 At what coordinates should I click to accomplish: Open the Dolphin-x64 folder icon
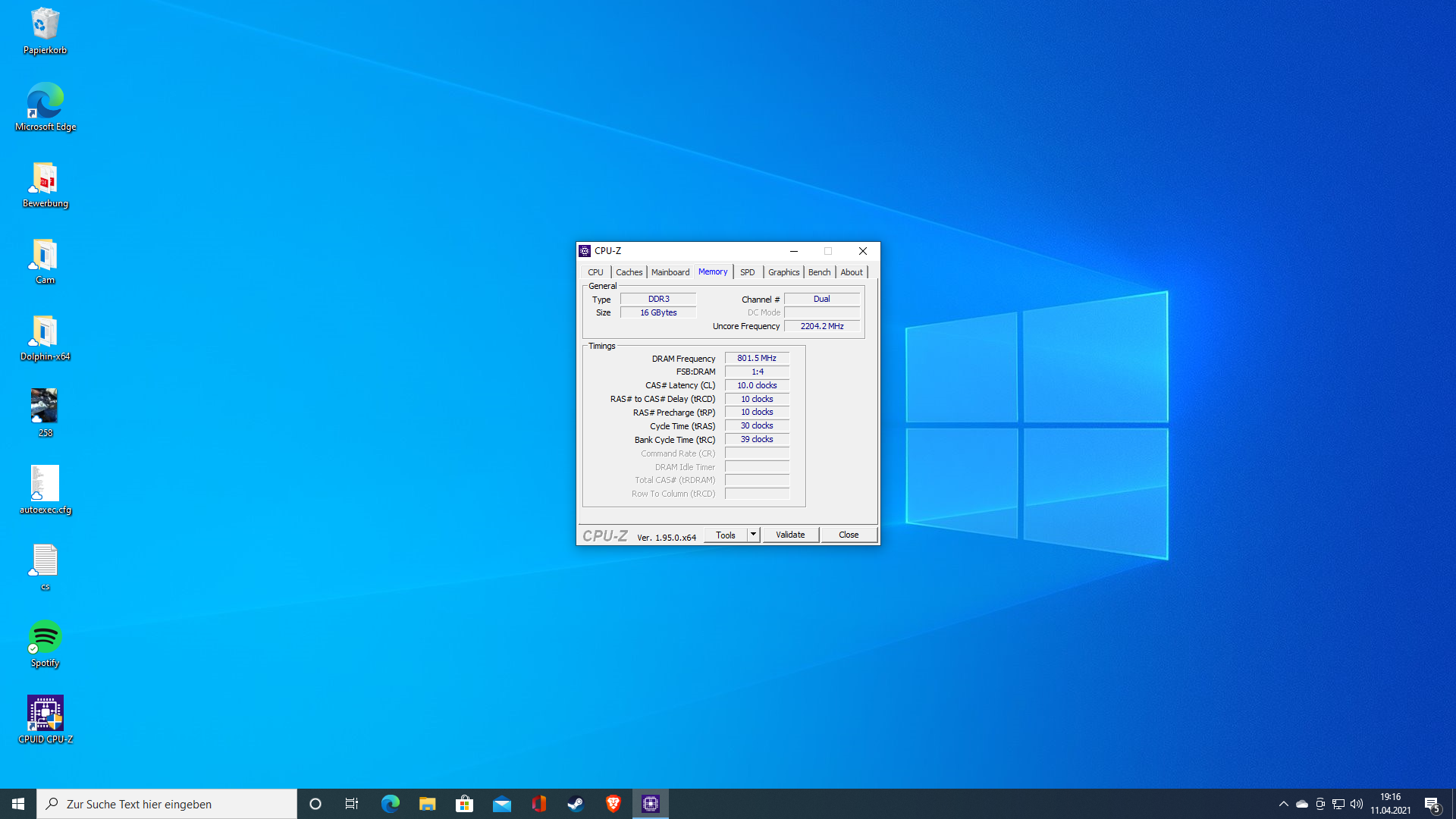[x=45, y=332]
